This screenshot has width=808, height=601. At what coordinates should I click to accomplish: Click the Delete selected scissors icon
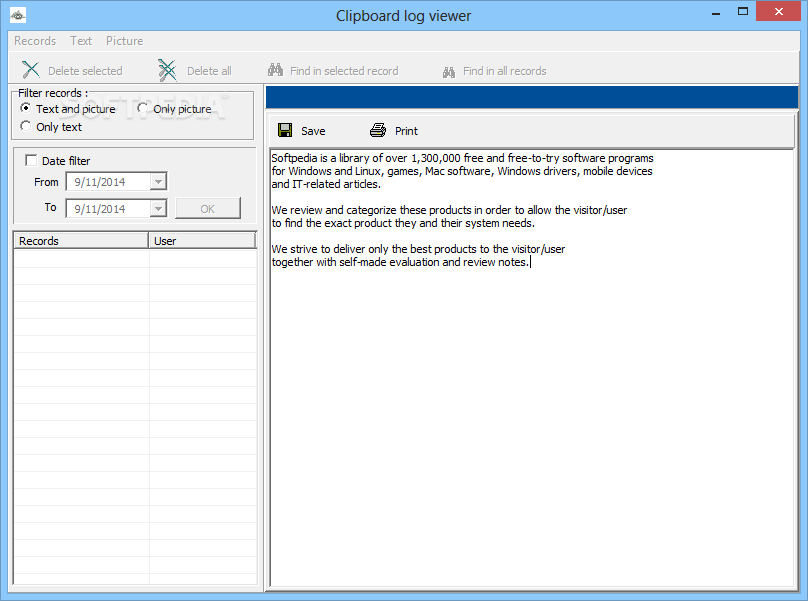30,70
